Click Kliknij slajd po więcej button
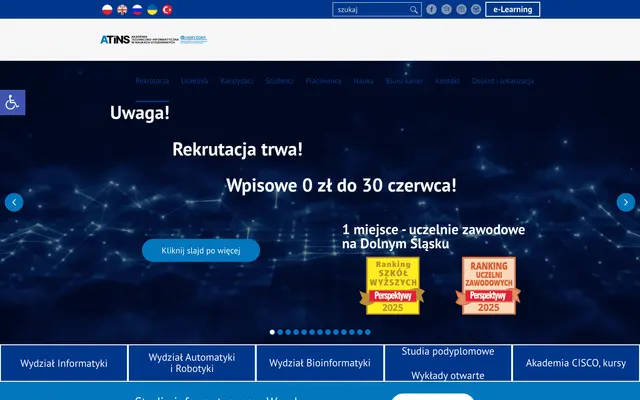 (201, 251)
